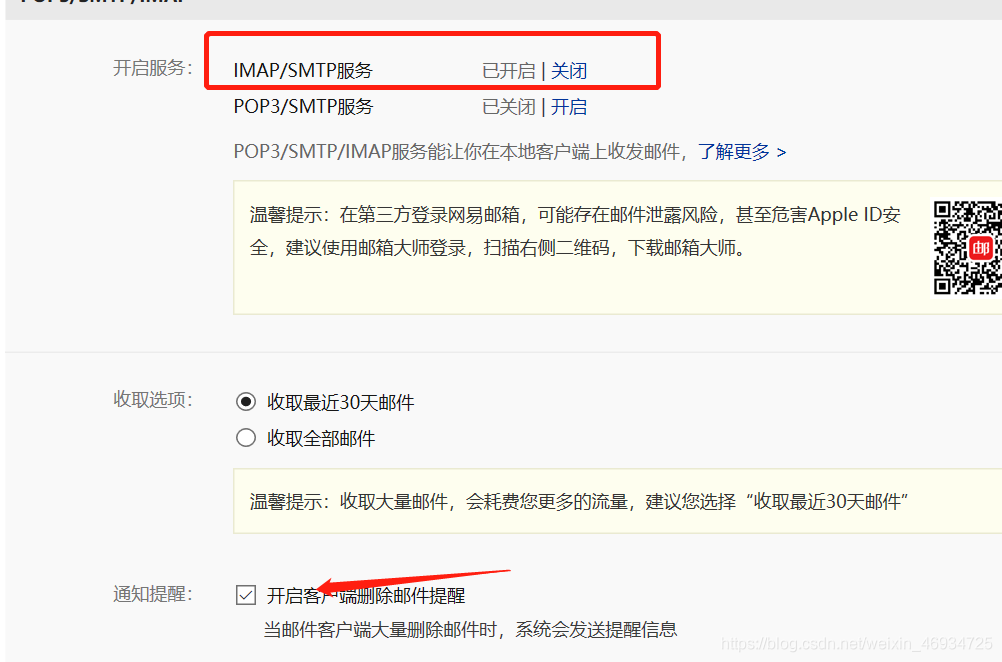Toggle 开启客户端删除邮件提醒 checkbox
This screenshot has height=662, width=1002.
pos(246,595)
